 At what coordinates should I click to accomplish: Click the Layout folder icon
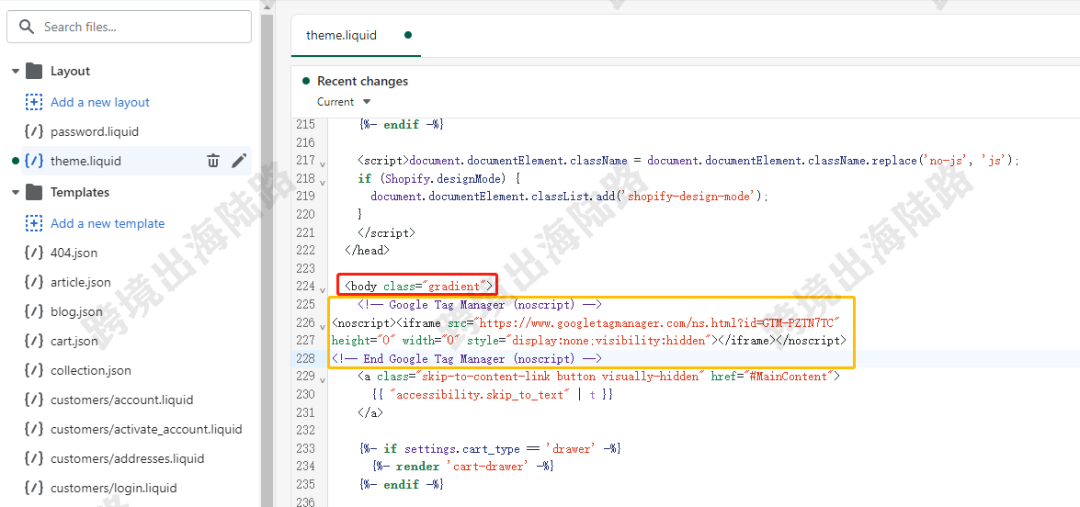(34, 71)
